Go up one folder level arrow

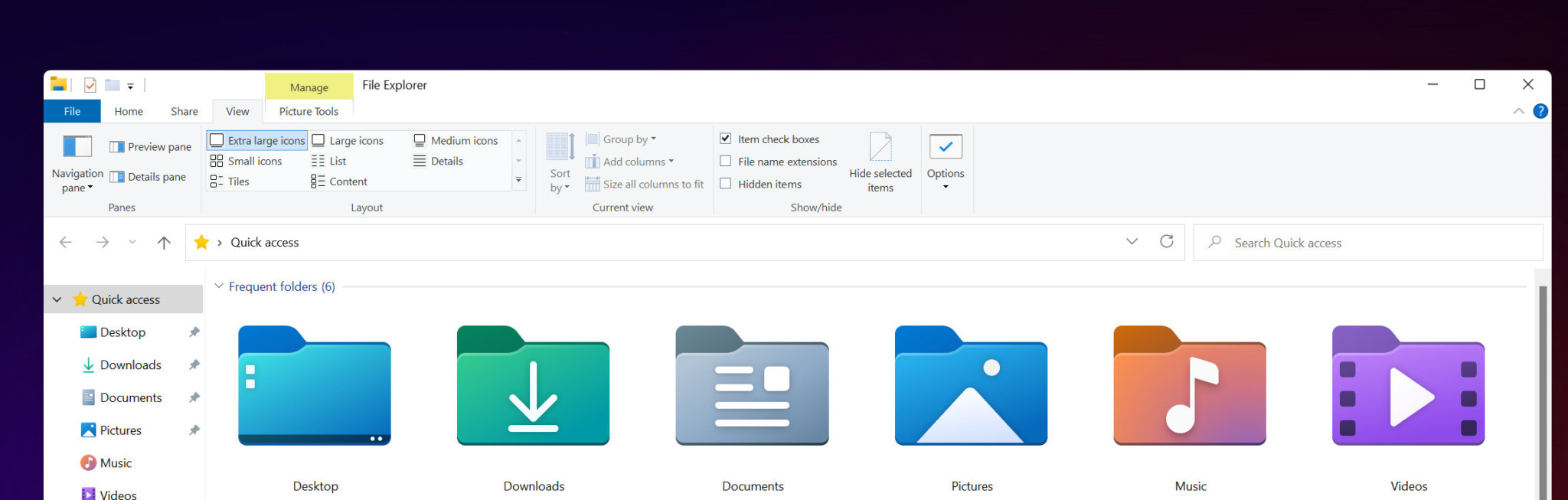[164, 243]
